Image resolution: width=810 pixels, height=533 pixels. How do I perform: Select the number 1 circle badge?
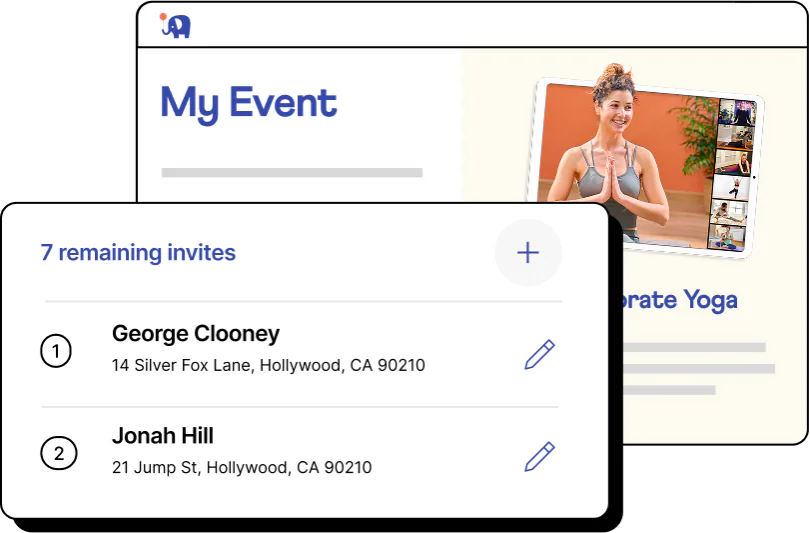56,351
